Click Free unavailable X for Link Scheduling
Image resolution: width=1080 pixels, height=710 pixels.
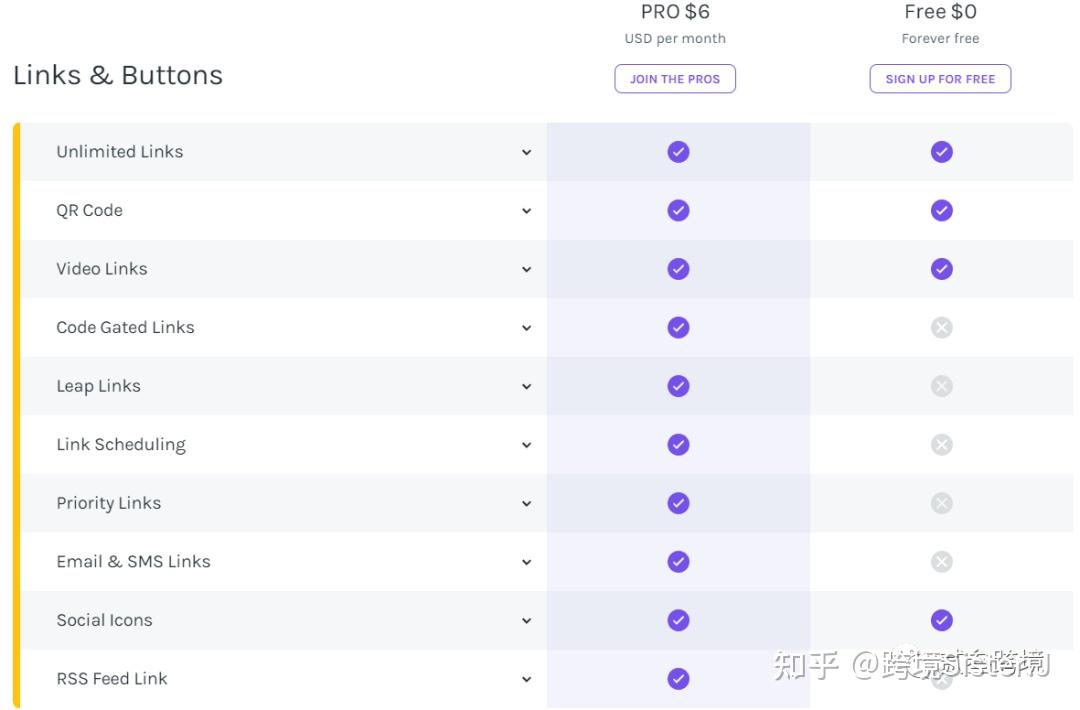[941, 444]
